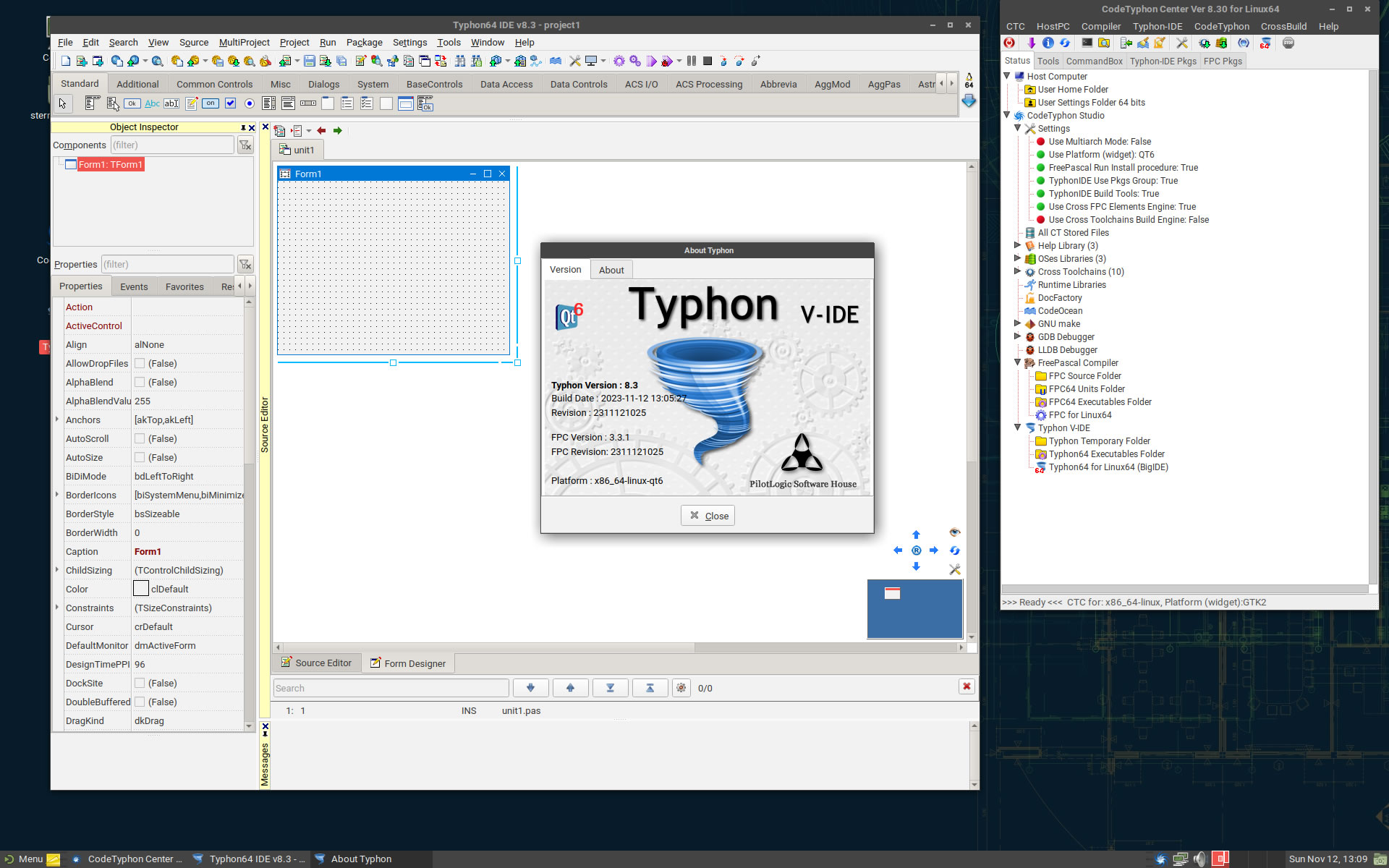The width and height of the screenshot is (1389, 868).
Task: Click the red 64 Typhon icon in CodeTyphon toolbar
Action: (1265, 43)
